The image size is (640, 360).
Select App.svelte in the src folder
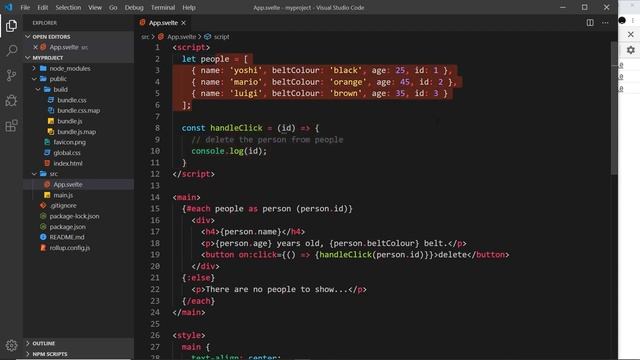coord(68,184)
